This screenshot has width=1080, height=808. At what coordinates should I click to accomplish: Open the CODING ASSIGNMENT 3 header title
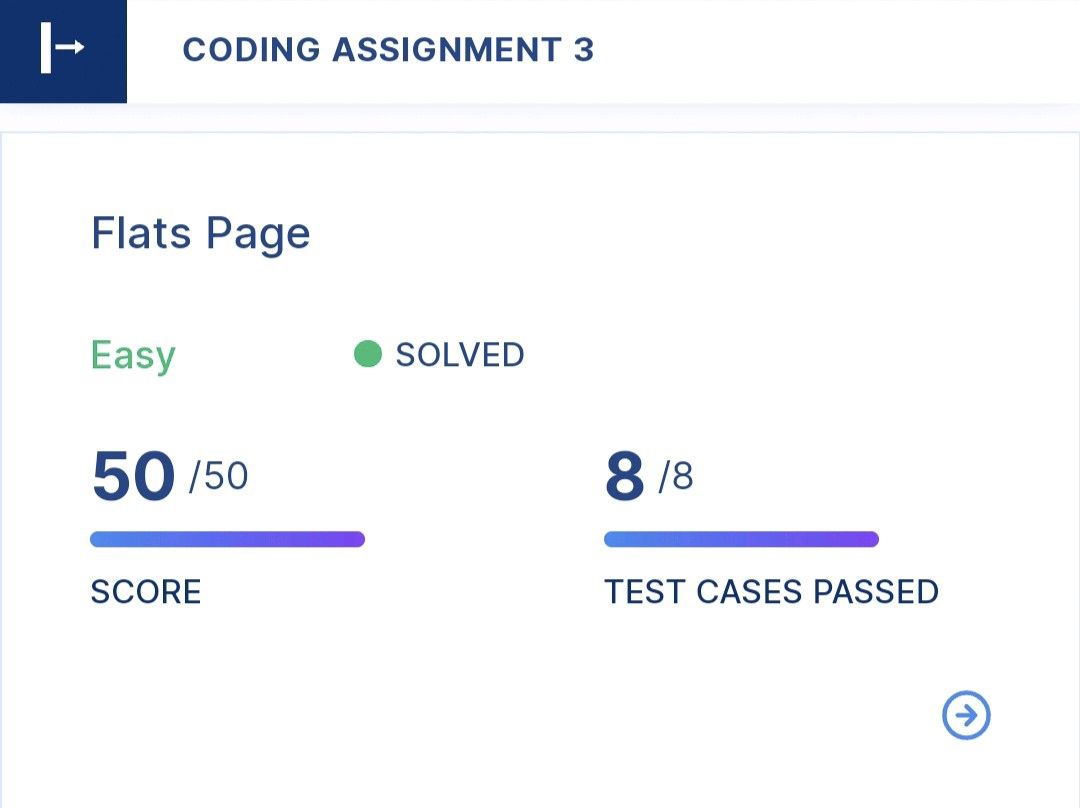(x=388, y=50)
